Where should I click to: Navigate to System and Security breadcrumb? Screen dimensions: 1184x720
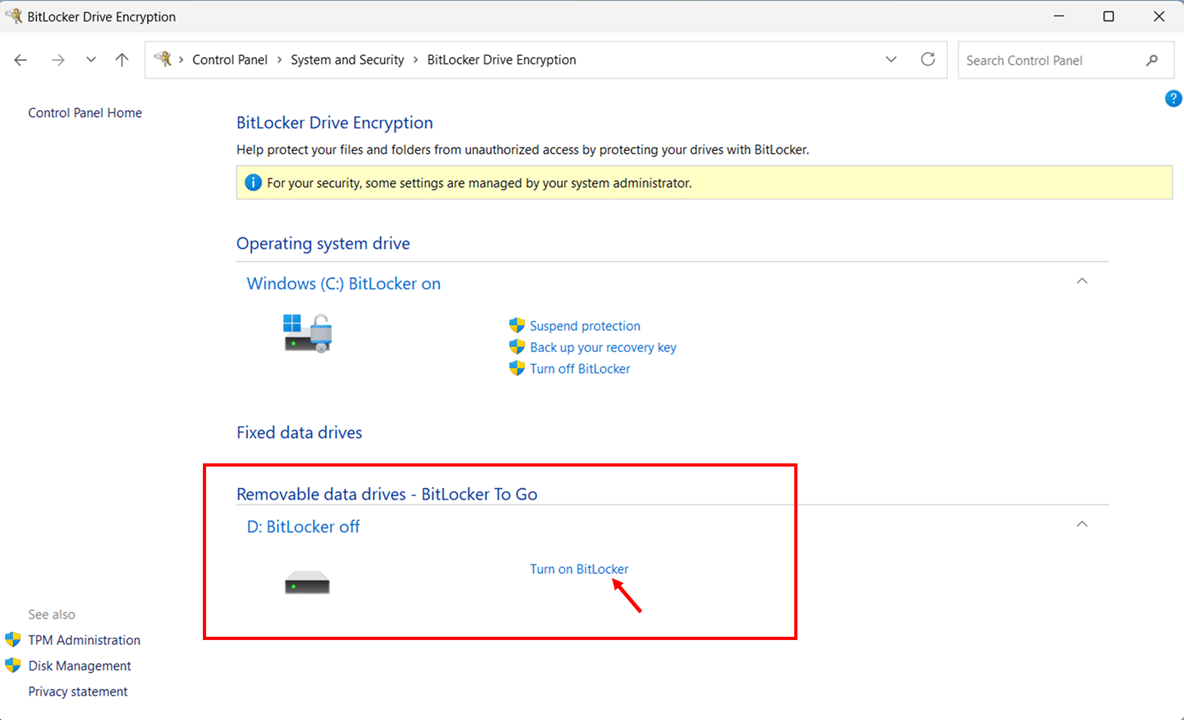347,60
